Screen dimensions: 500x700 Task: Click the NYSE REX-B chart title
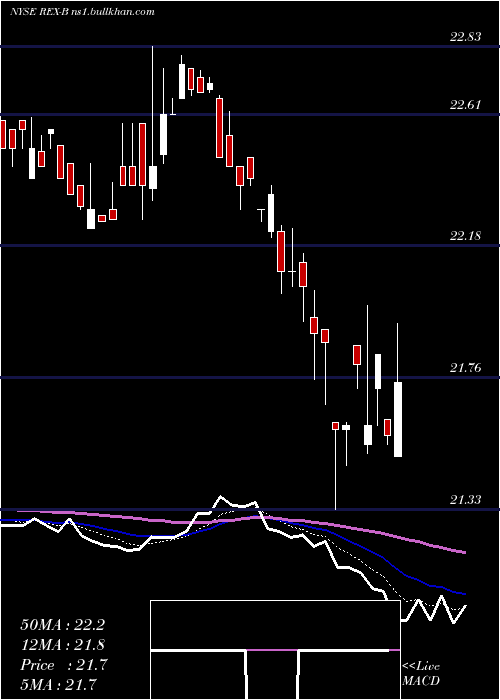82,12
